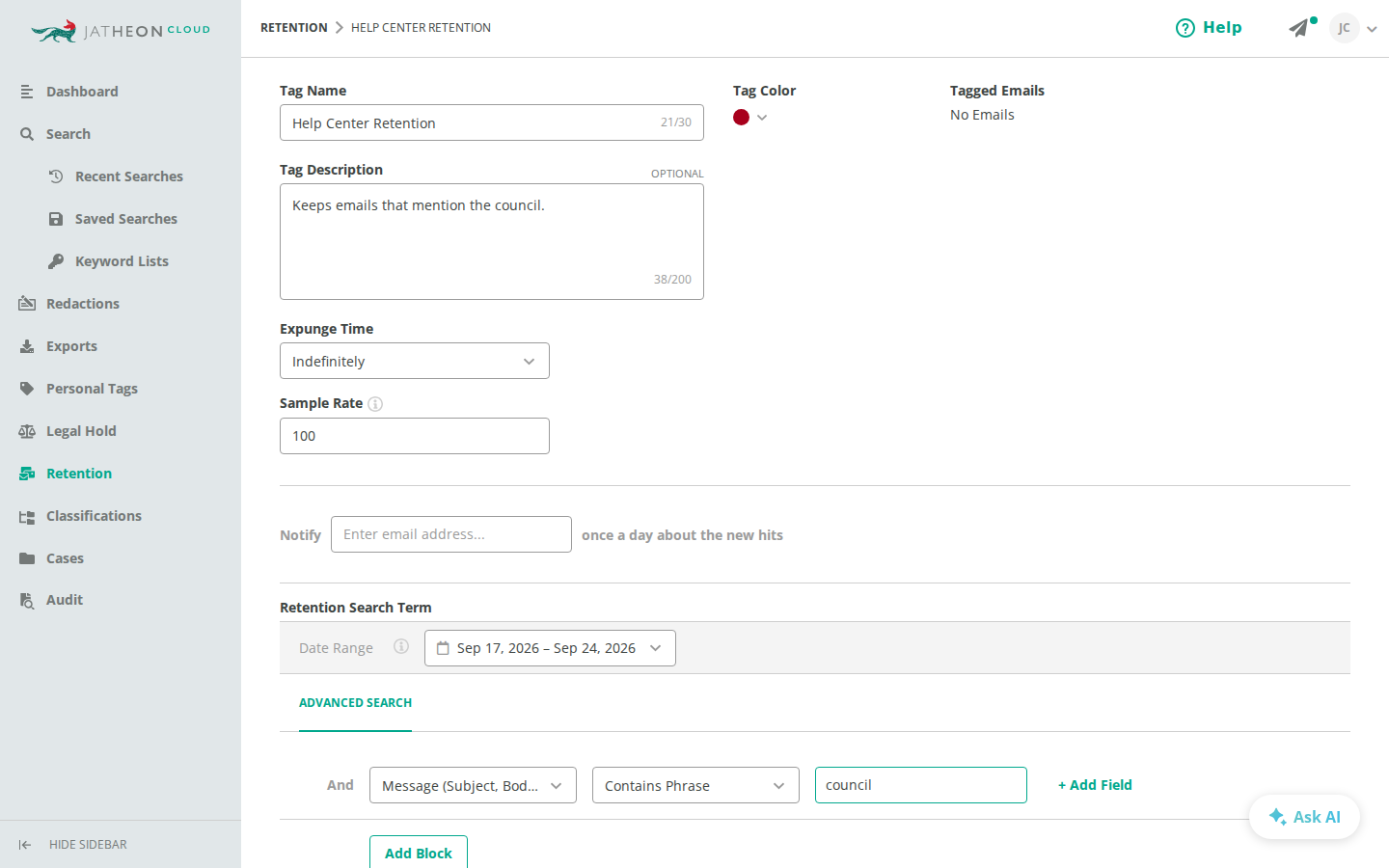1389x868 pixels.
Task: Click the Tag Name input field
Action: pos(492,122)
